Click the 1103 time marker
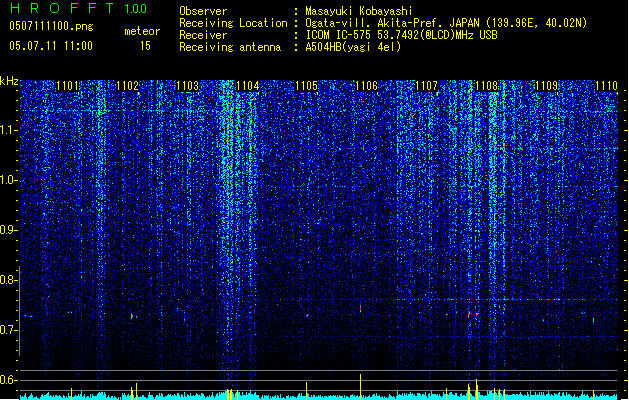The image size is (629, 400). click(x=187, y=86)
